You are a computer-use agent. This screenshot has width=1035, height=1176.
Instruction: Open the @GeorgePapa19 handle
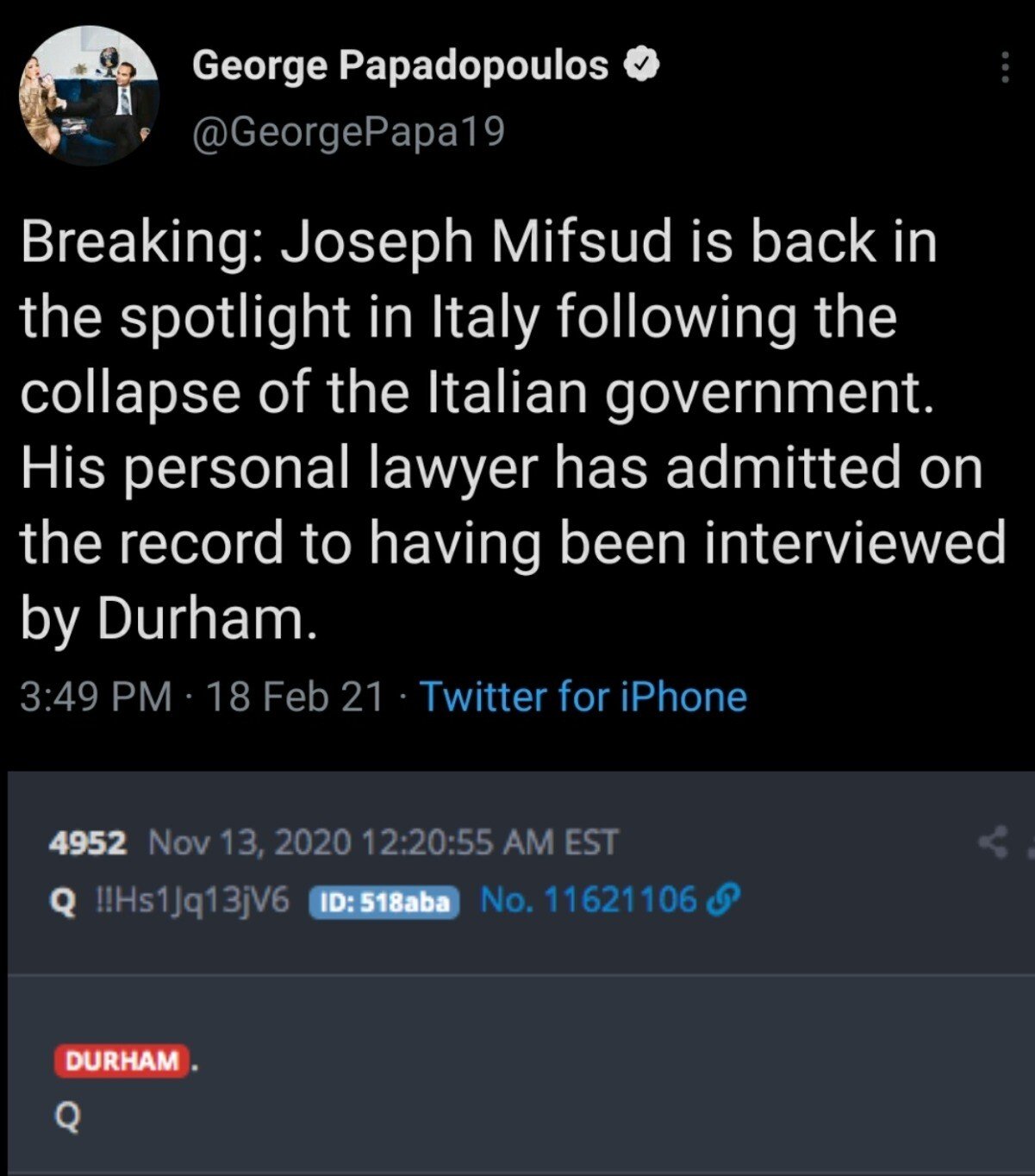[348, 132]
